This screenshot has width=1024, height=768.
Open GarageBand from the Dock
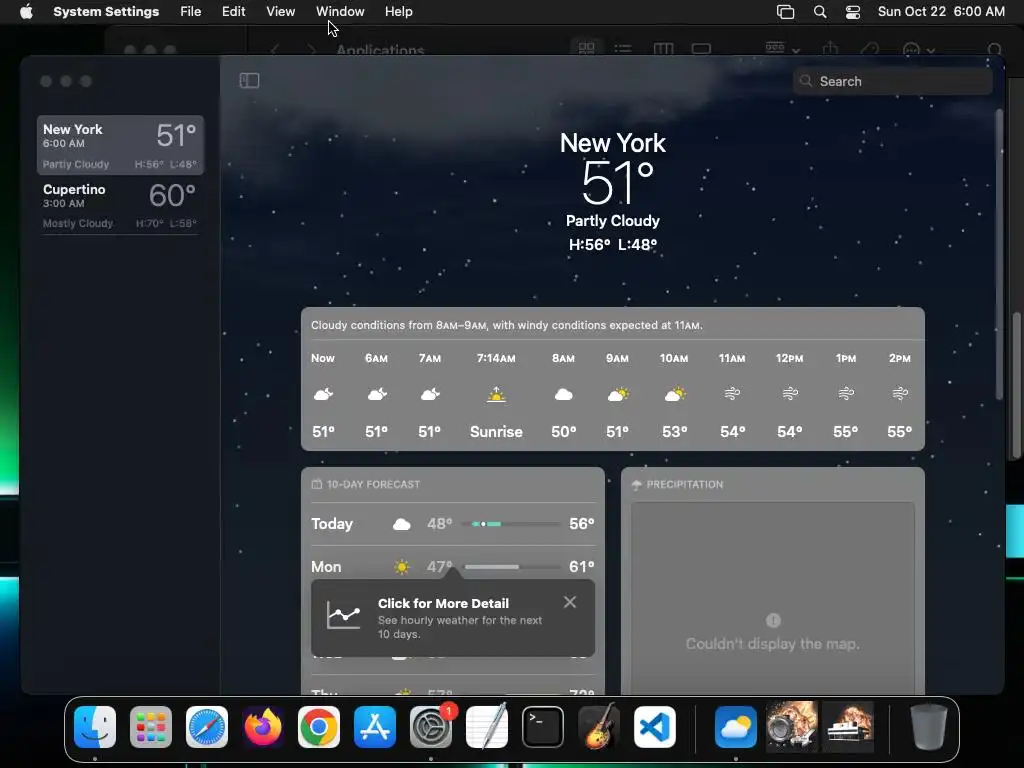[599, 727]
